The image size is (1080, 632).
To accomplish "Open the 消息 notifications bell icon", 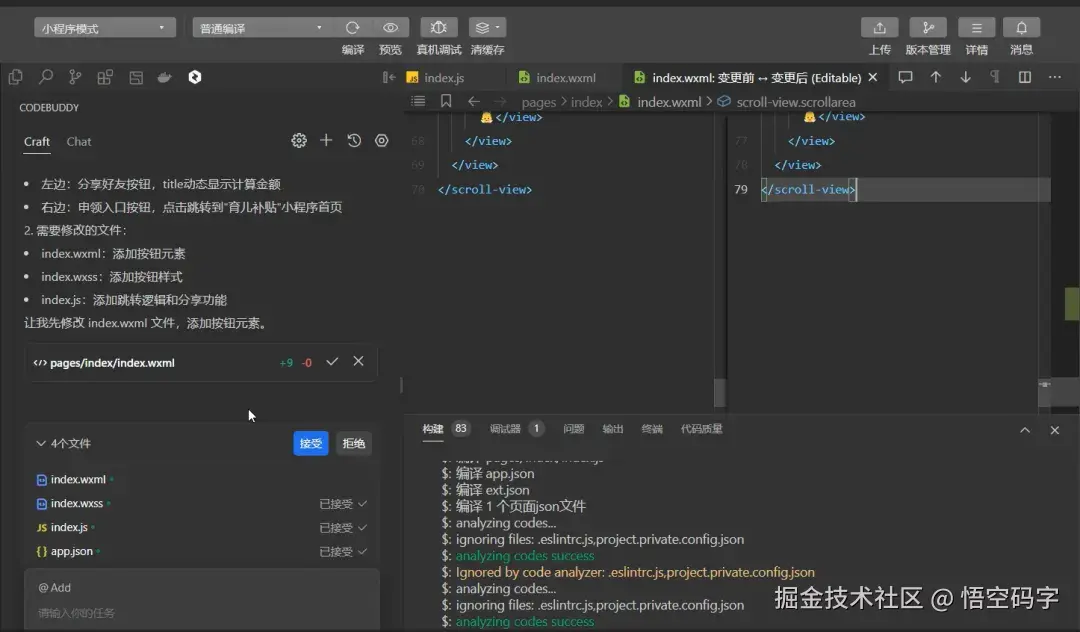I will pos(1020,27).
